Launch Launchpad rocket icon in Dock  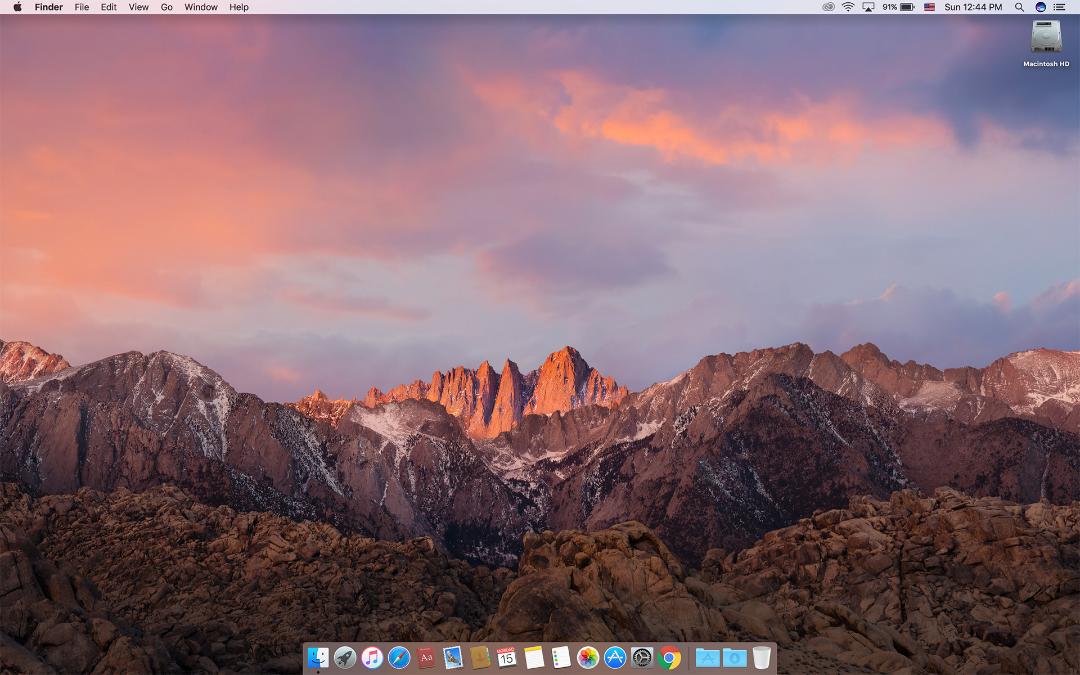tap(345, 657)
